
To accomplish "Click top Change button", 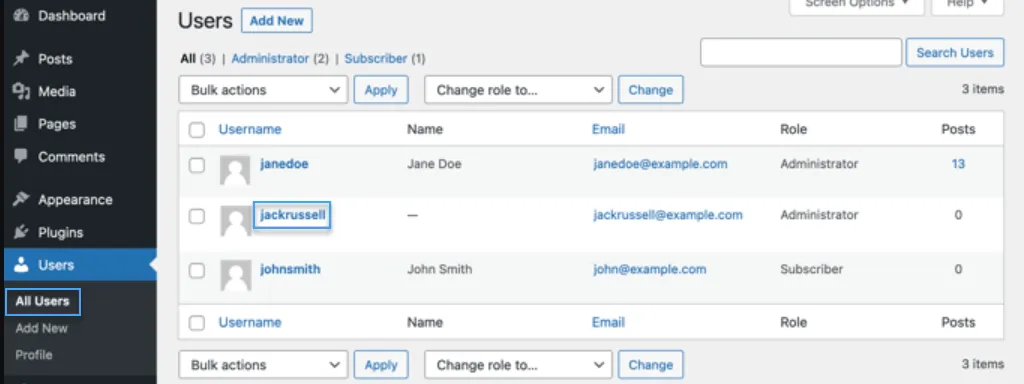I will tap(650, 90).
